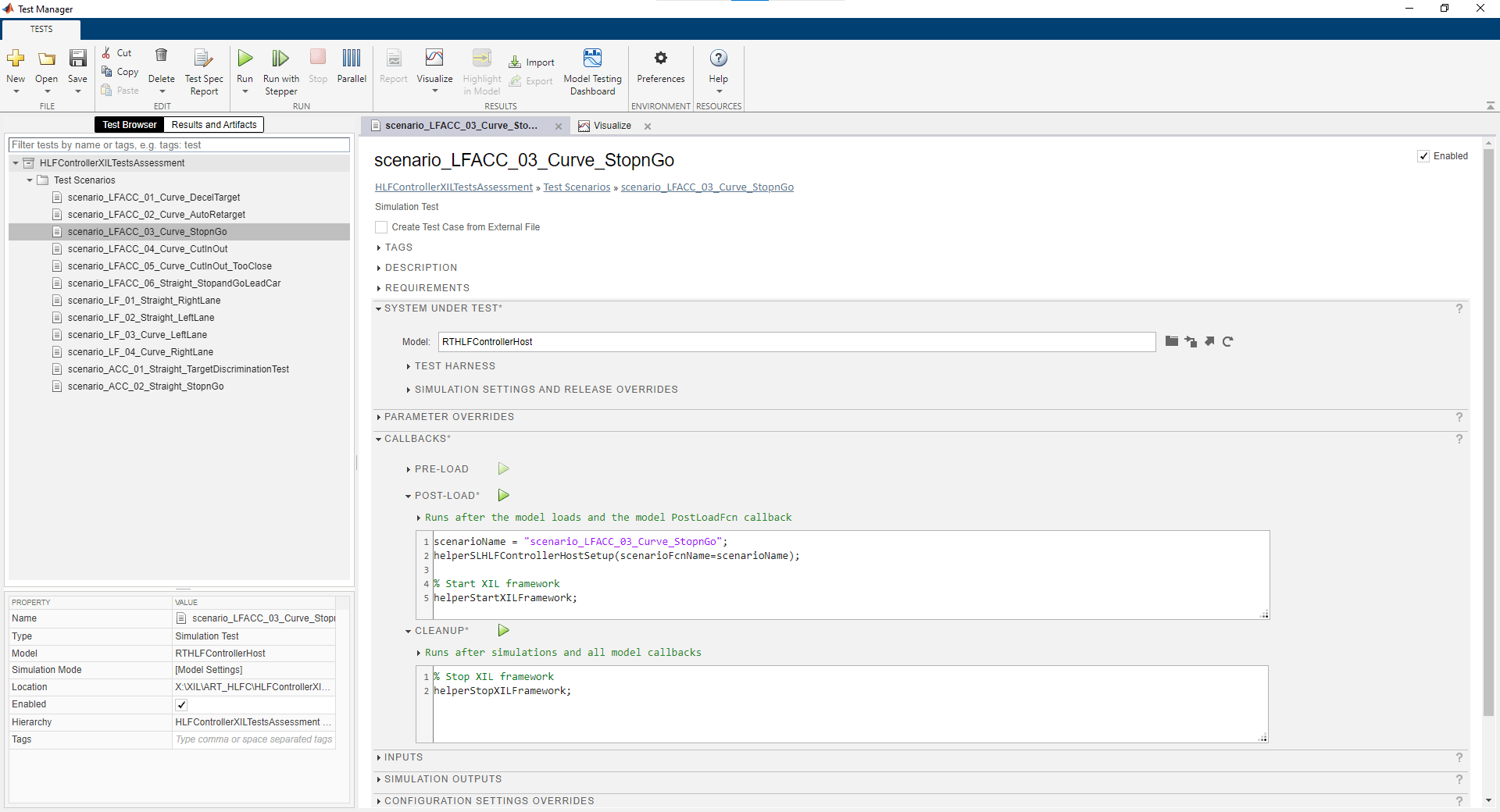
Task: Click the Run with Stepper icon
Action: [280, 59]
